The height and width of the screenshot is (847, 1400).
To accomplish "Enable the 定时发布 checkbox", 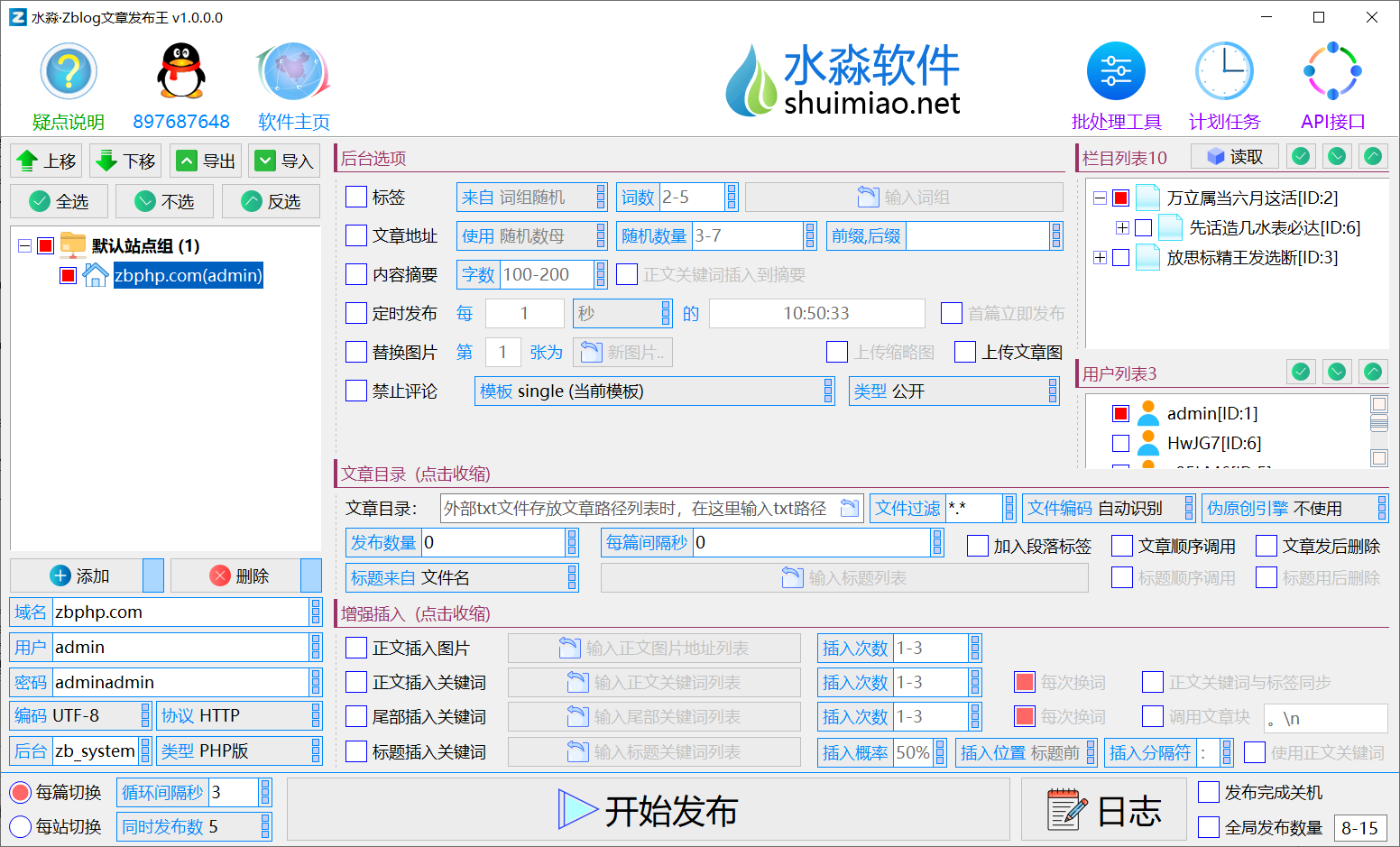I will click(x=356, y=313).
